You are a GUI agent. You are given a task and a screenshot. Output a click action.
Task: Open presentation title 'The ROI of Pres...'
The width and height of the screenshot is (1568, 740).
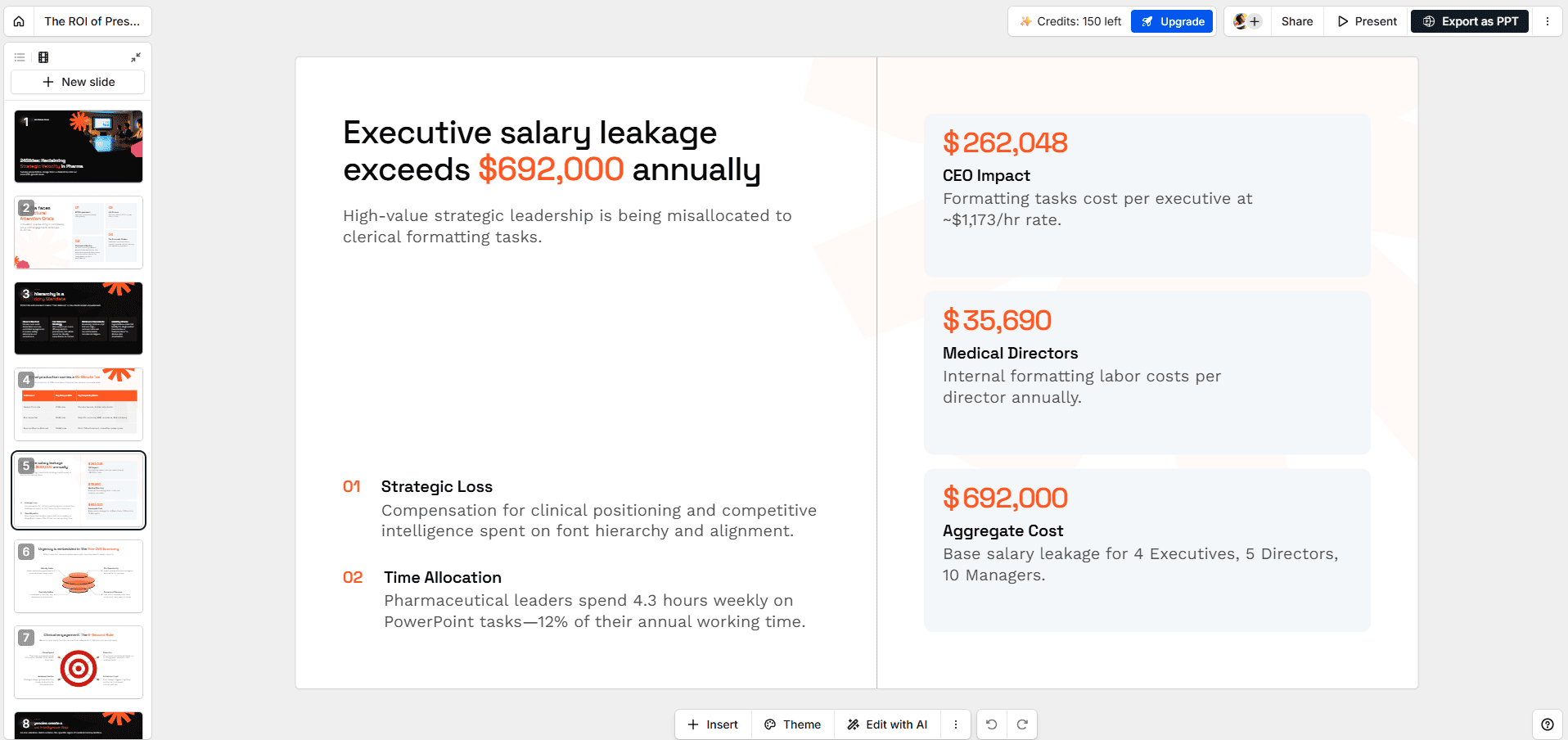coord(92,21)
